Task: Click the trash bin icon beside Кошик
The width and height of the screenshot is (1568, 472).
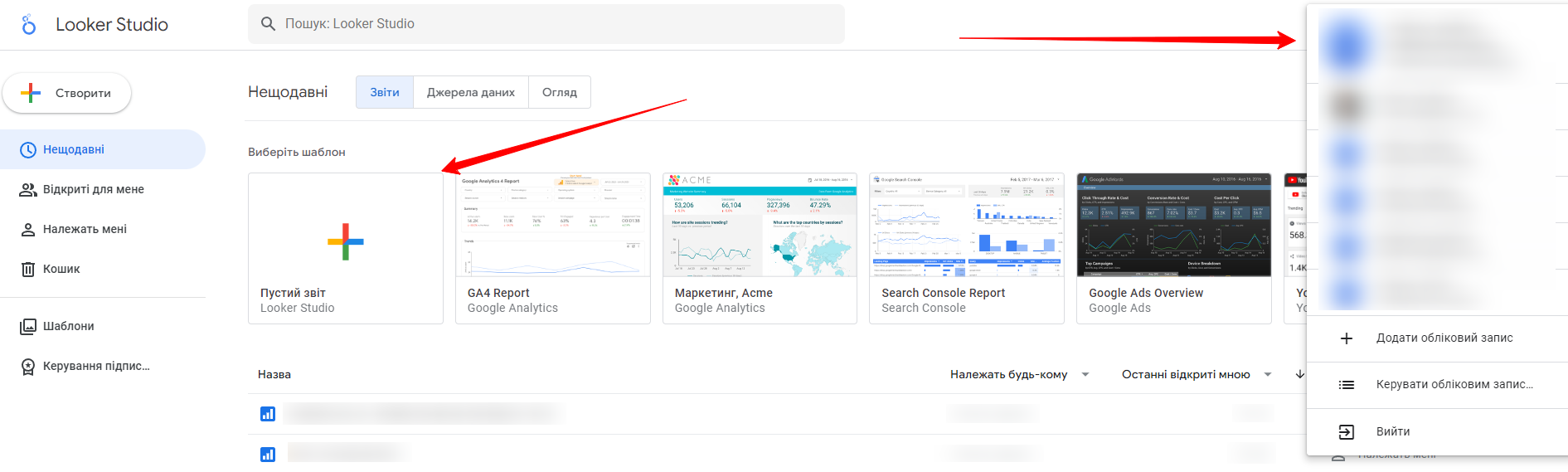Action: (28, 270)
